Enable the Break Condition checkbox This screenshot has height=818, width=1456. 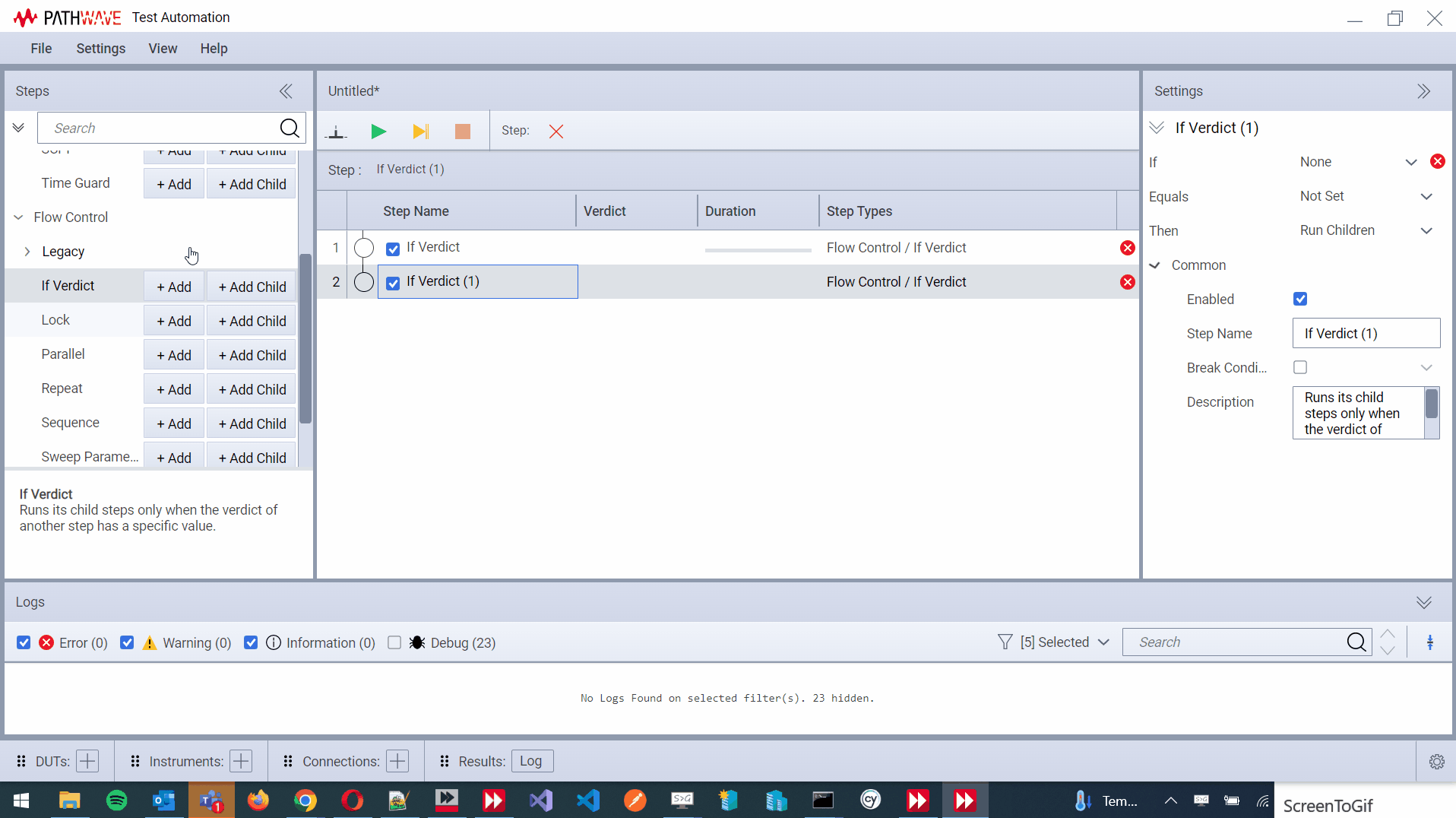pos(1300,367)
